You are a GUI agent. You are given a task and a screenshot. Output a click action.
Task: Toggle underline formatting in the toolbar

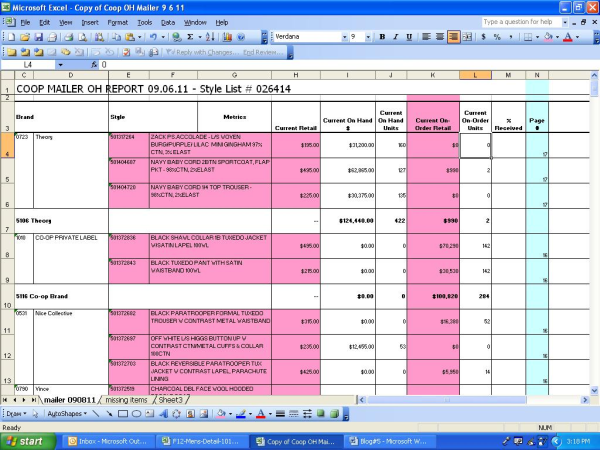pos(410,37)
